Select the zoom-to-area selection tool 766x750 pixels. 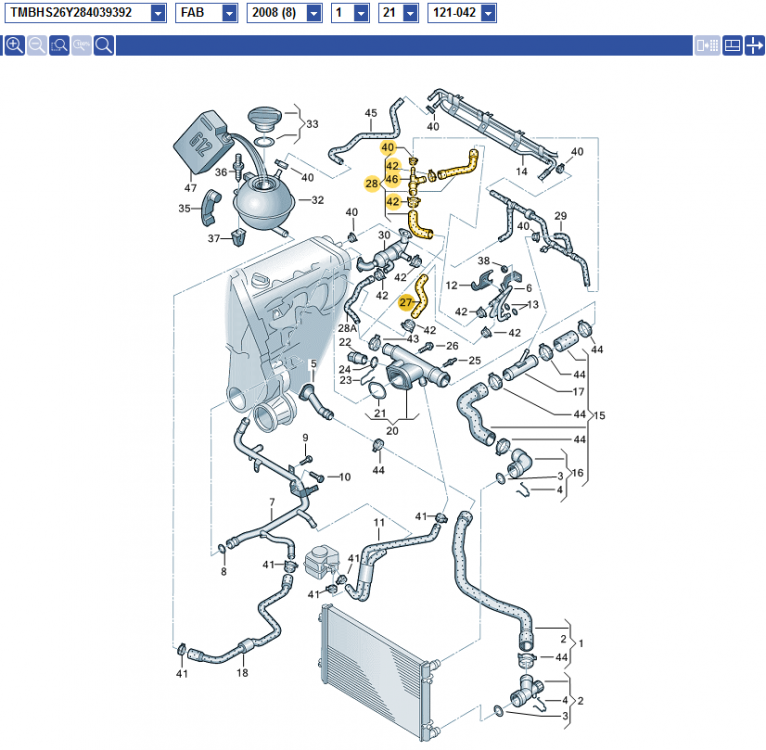(59, 46)
